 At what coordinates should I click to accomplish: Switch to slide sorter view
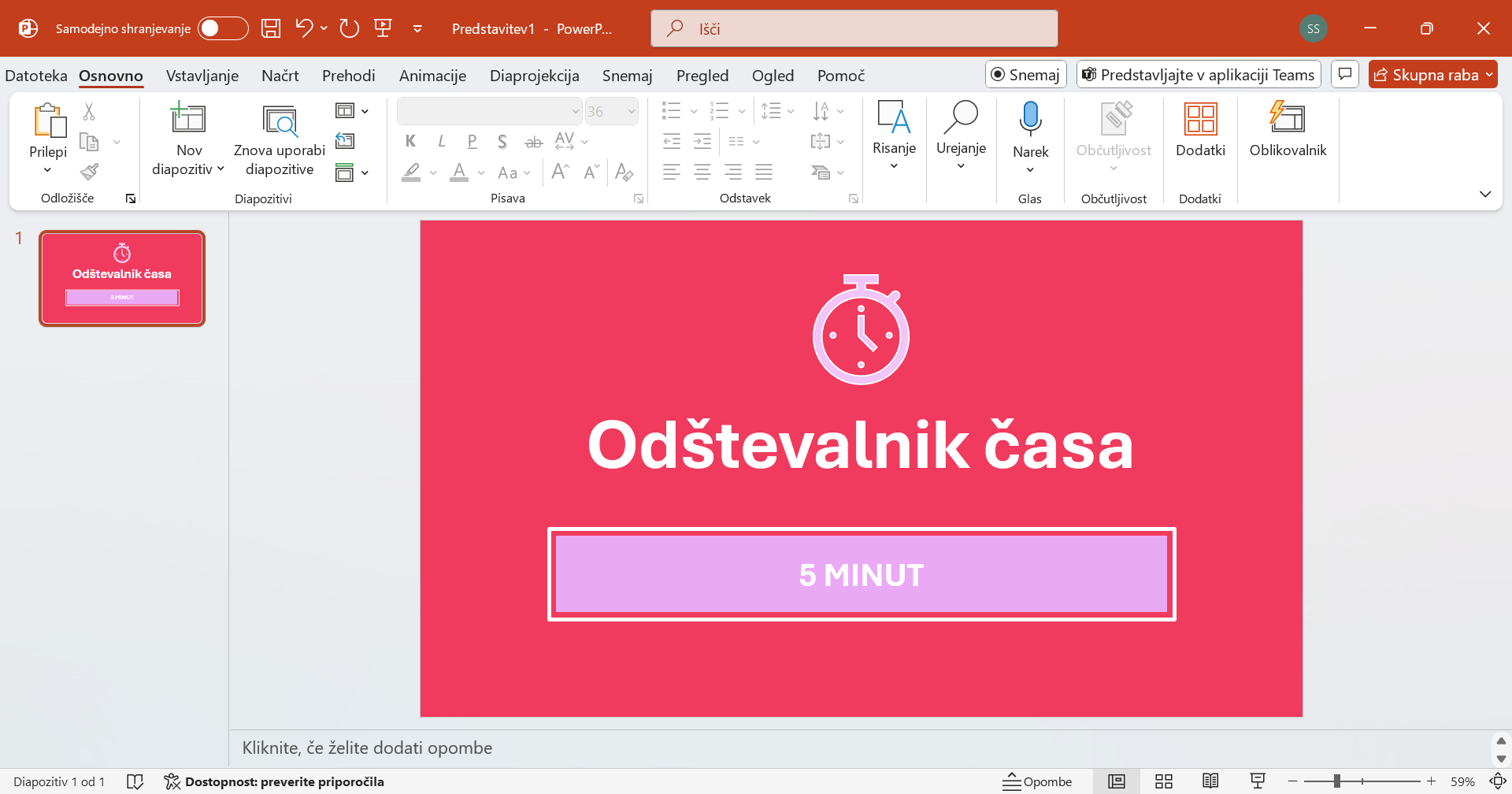click(x=1163, y=781)
